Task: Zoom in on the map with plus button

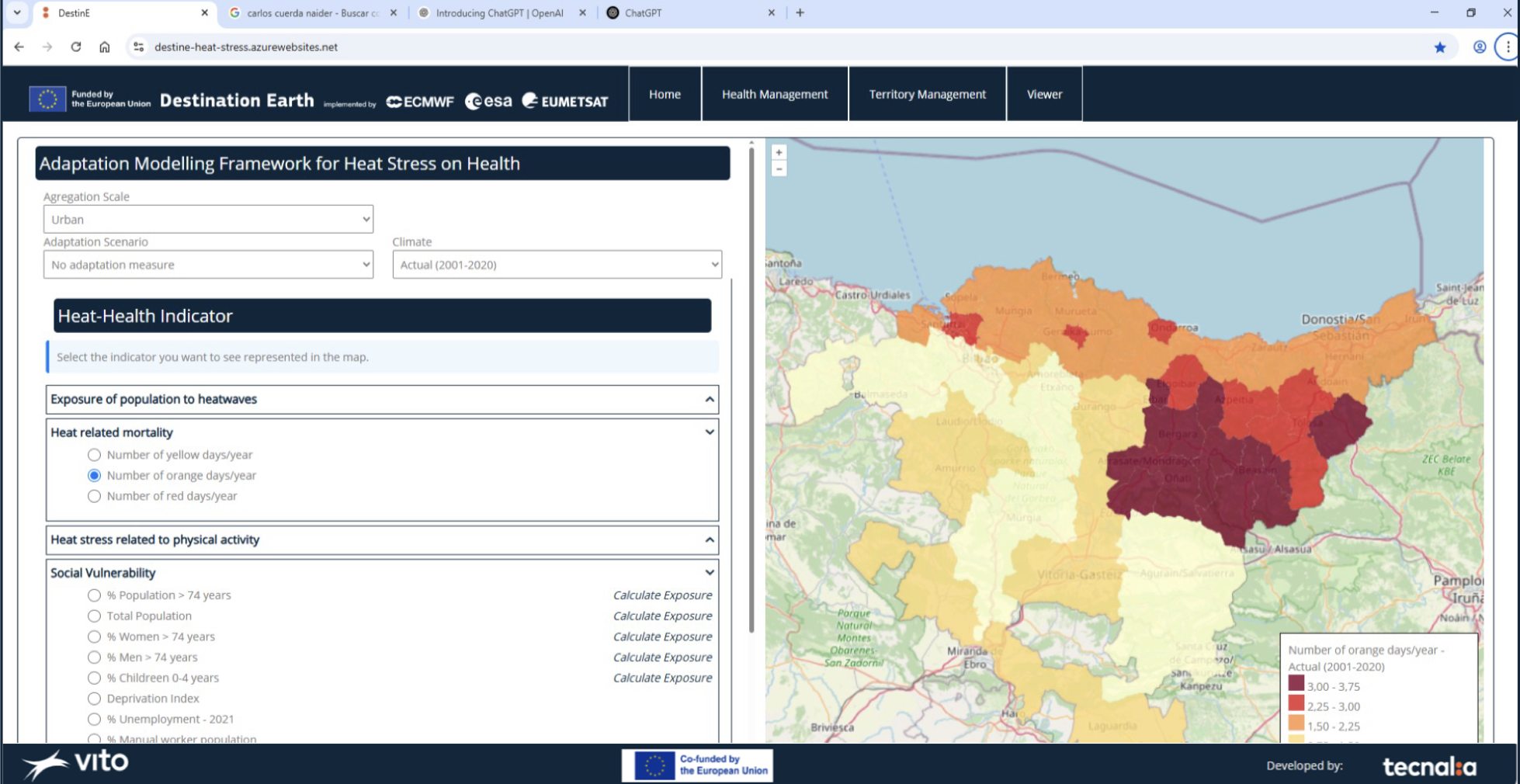Action: [779, 153]
